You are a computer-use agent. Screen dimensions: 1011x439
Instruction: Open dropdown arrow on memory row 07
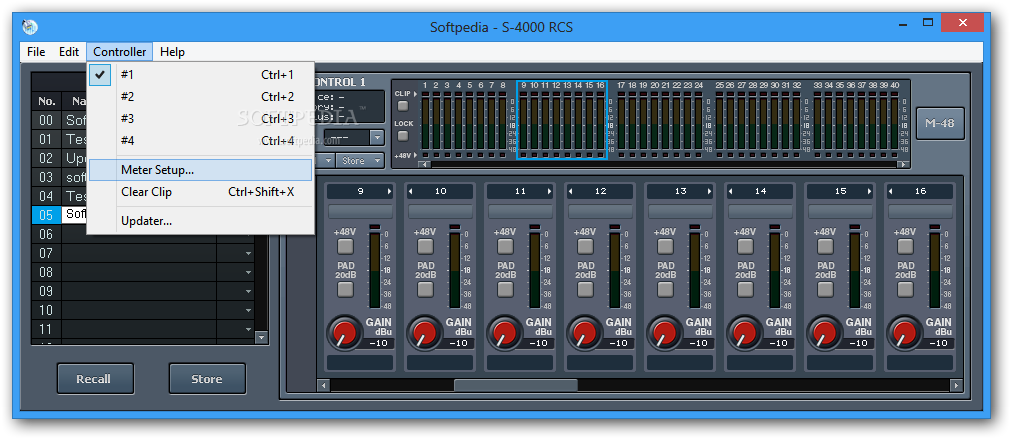[249, 253]
